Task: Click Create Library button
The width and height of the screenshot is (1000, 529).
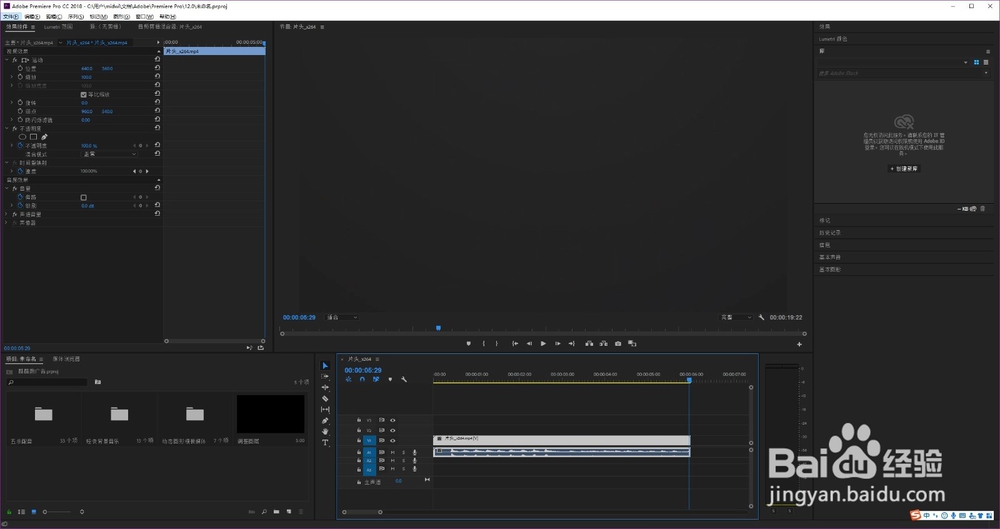Action: click(x=904, y=168)
